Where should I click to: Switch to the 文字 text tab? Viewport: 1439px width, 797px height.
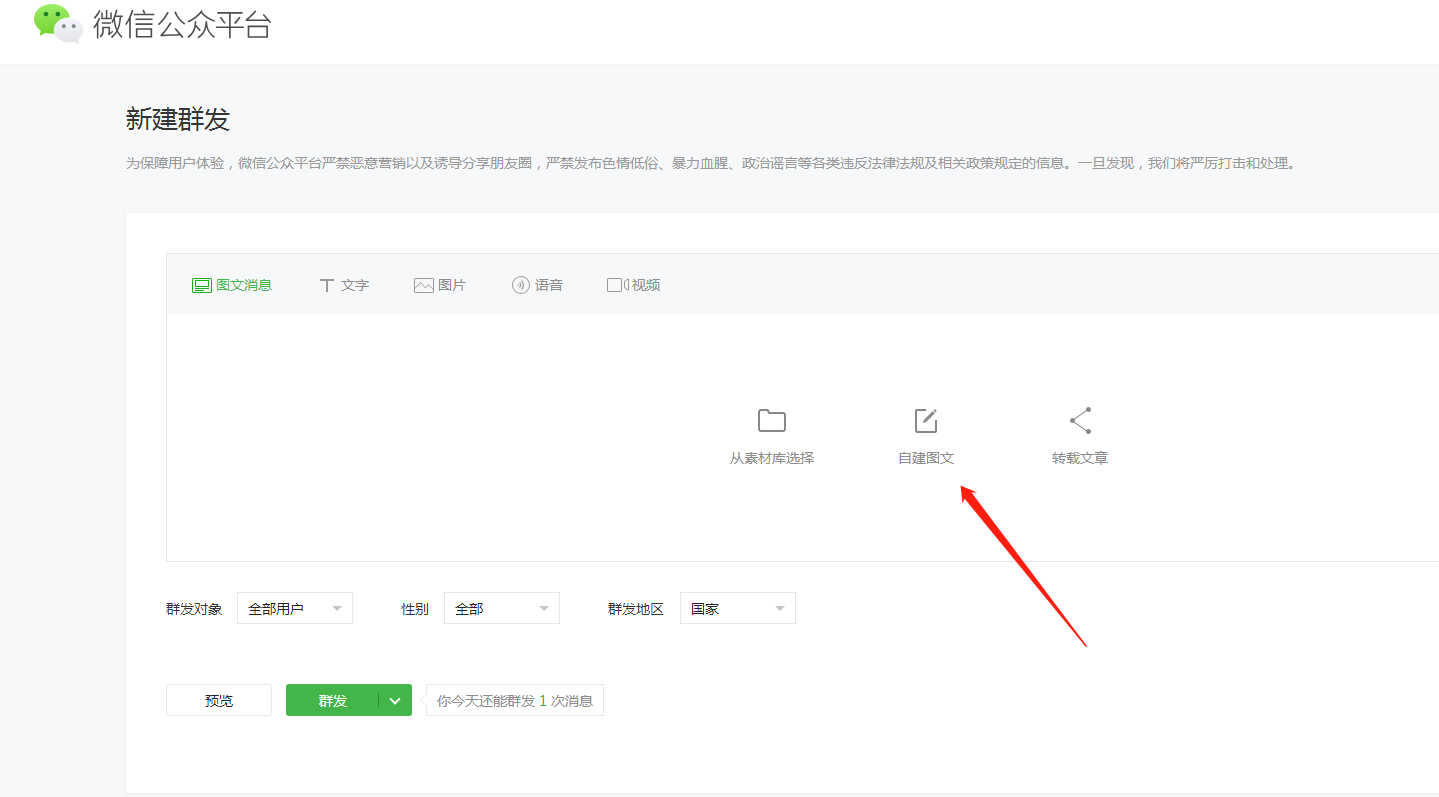(344, 285)
